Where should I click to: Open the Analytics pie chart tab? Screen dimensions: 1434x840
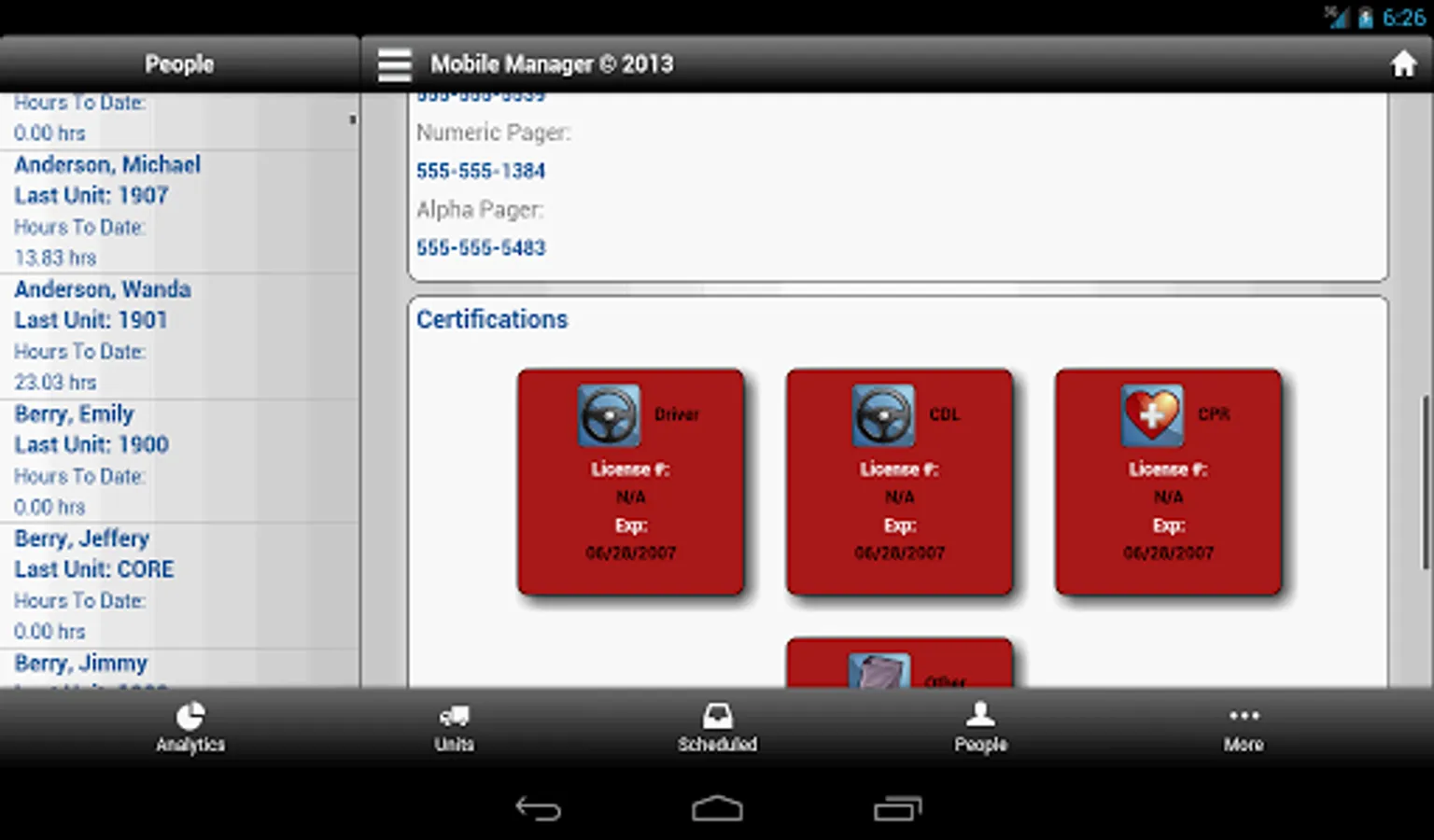click(x=190, y=727)
